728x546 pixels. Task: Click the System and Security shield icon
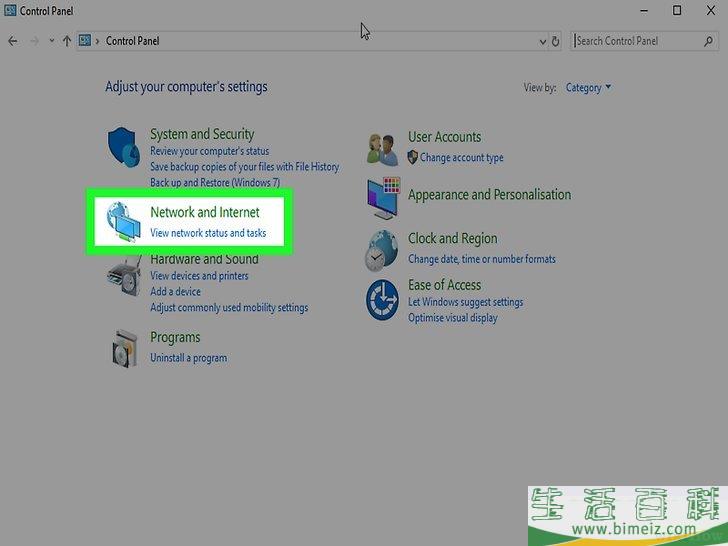(124, 147)
